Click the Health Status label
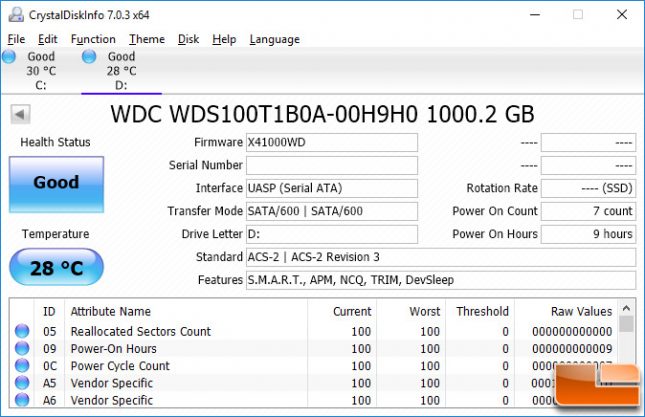The image size is (645, 417). tap(56, 142)
